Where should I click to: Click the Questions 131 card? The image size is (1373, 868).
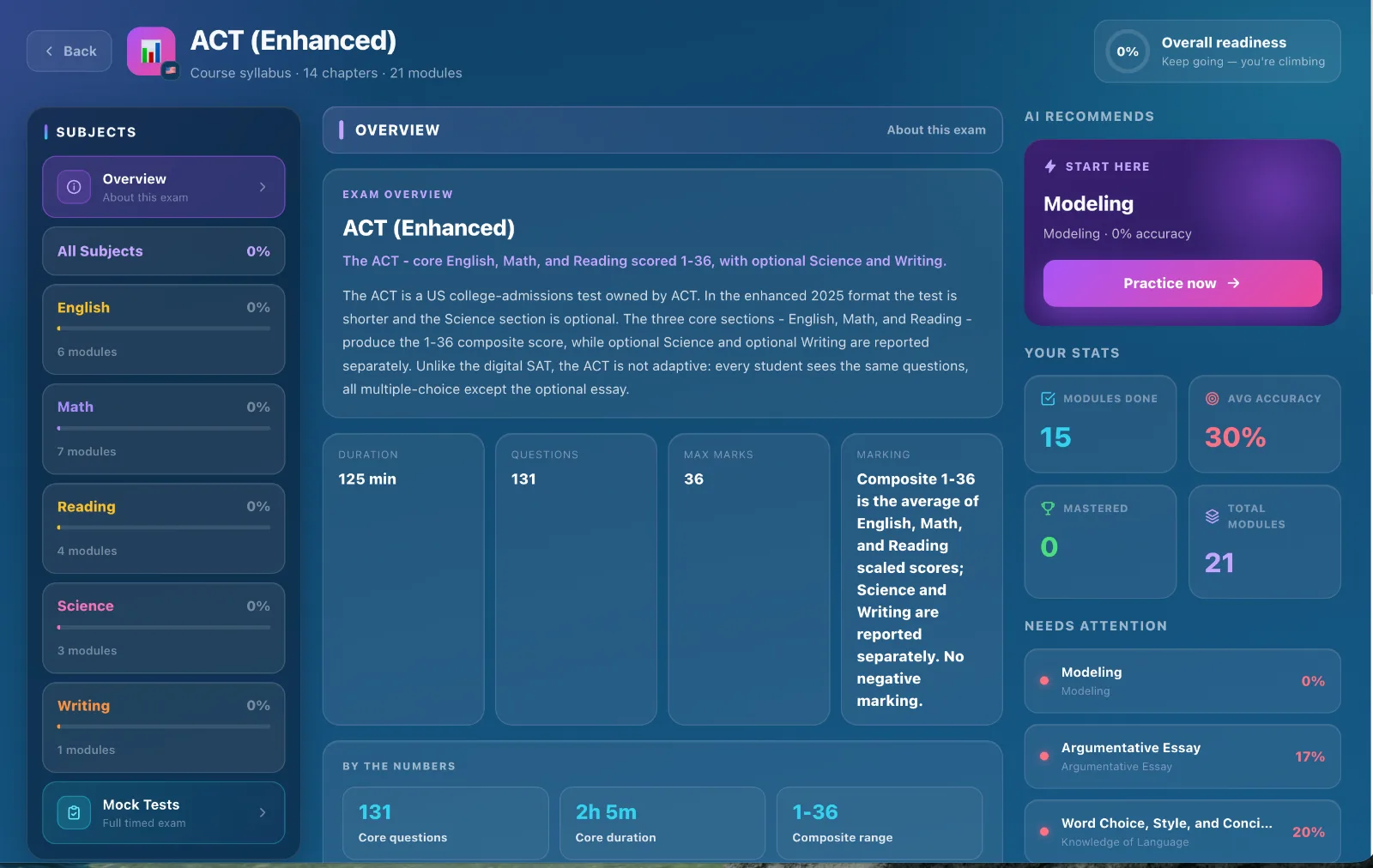pyautogui.click(x=576, y=579)
